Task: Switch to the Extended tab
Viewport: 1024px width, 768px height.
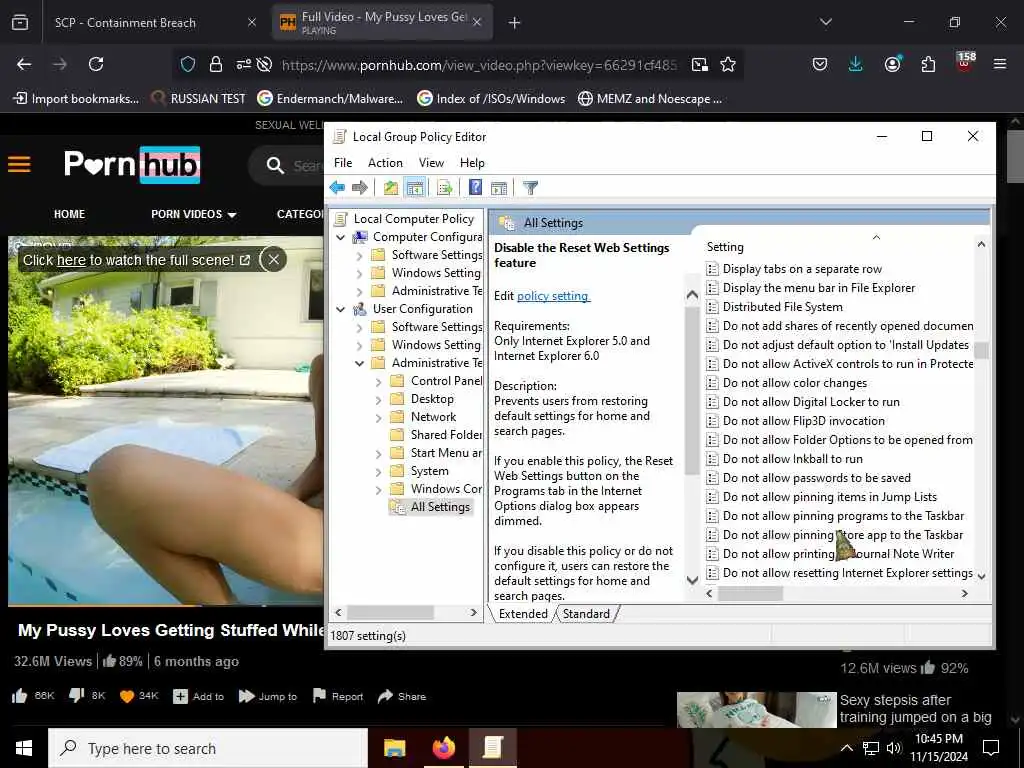Action: pos(522,614)
